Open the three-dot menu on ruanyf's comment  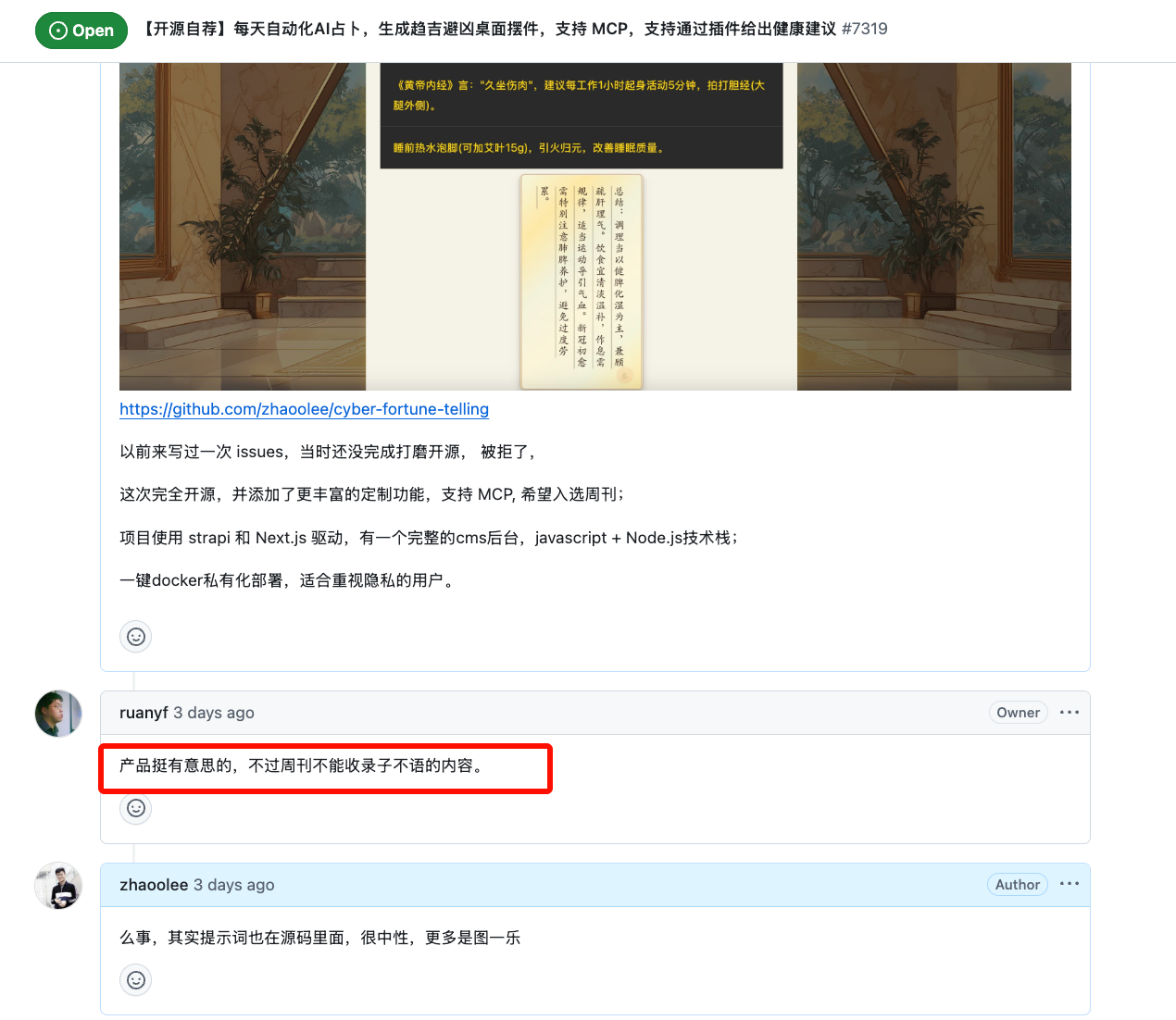pyautogui.click(x=1070, y=713)
